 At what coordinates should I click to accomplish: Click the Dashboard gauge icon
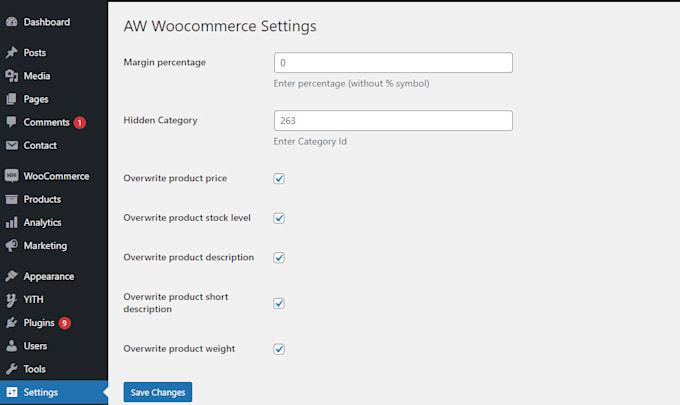pyautogui.click(x=12, y=22)
